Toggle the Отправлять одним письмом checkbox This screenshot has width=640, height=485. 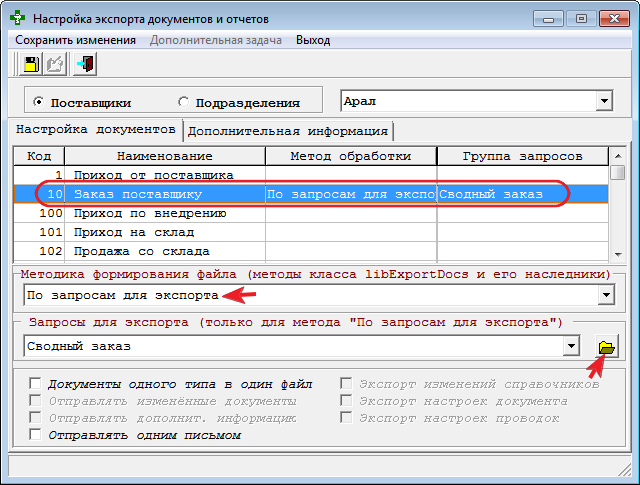(x=37, y=435)
